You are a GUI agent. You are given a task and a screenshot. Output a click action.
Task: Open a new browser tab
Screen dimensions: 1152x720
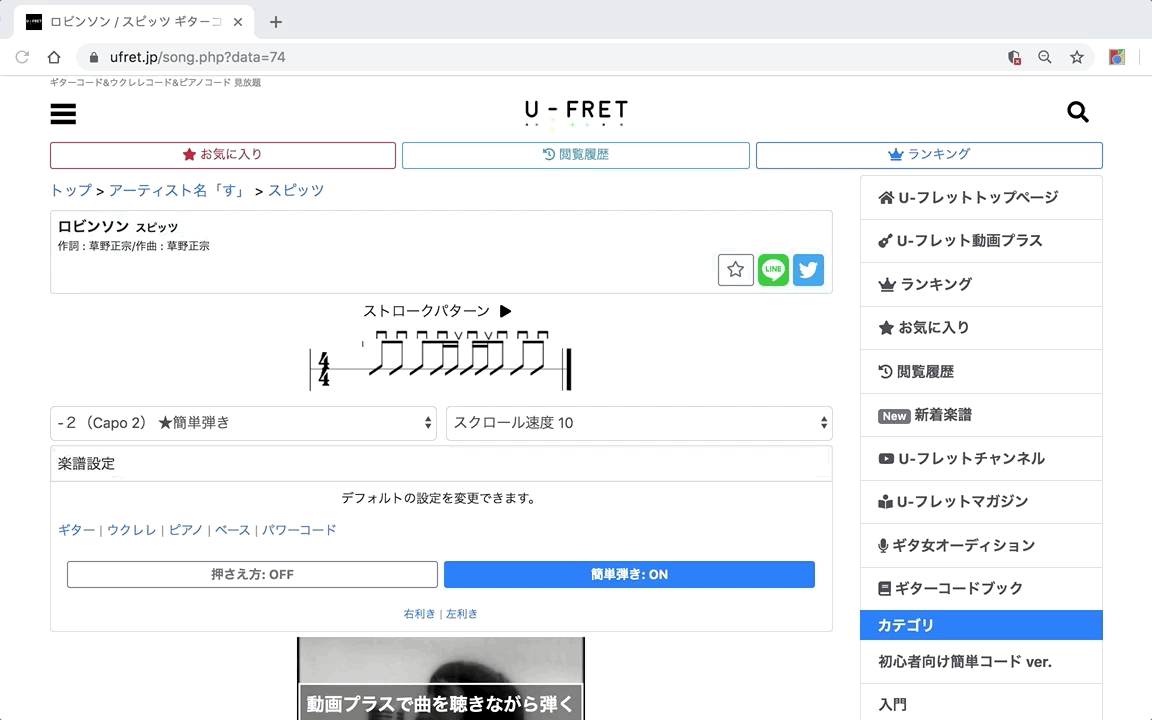pos(276,22)
